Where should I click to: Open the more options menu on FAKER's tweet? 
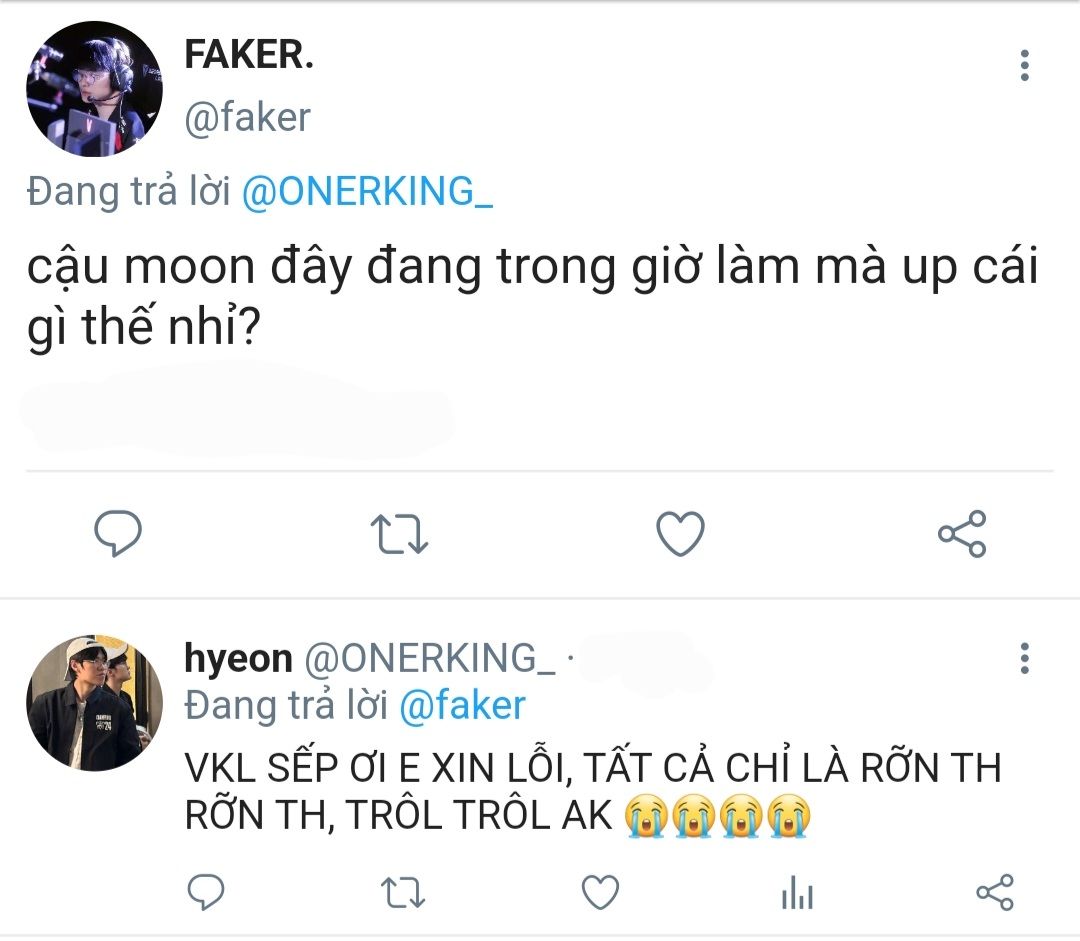[1024, 65]
